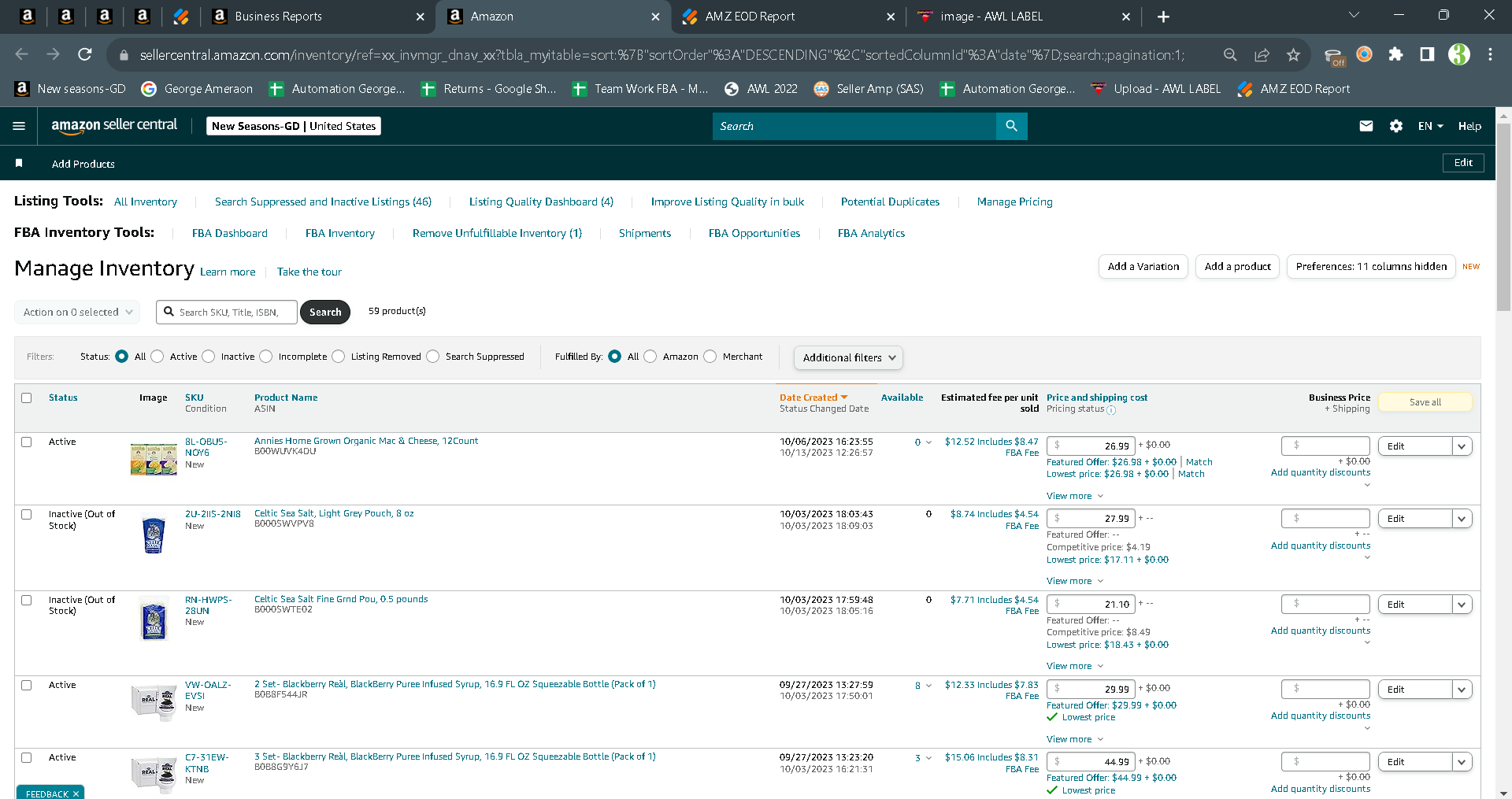Expand View more for the Annies Mac & Cheese row
1512x799 pixels.
click(x=1075, y=496)
